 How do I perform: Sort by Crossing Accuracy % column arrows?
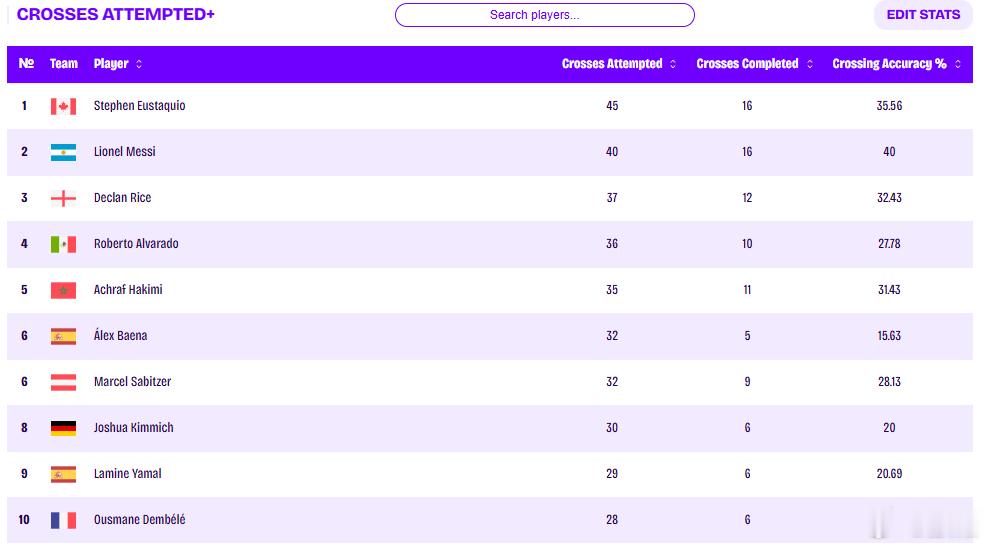958,64
